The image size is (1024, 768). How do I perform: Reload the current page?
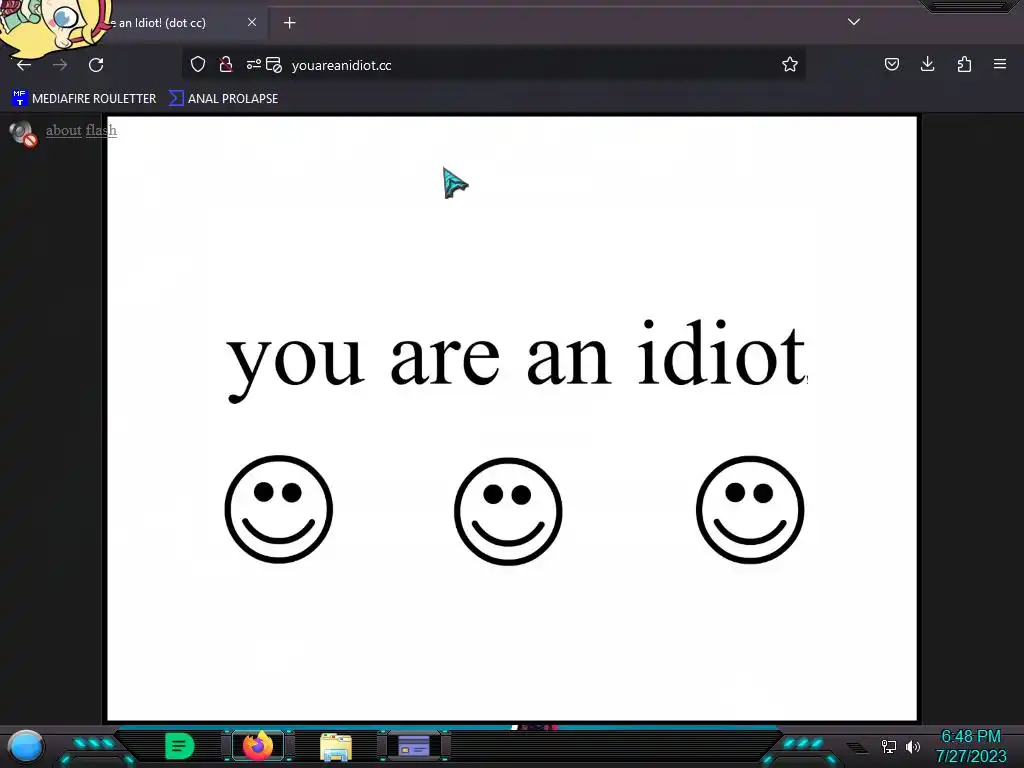click(x=96, y=65)
